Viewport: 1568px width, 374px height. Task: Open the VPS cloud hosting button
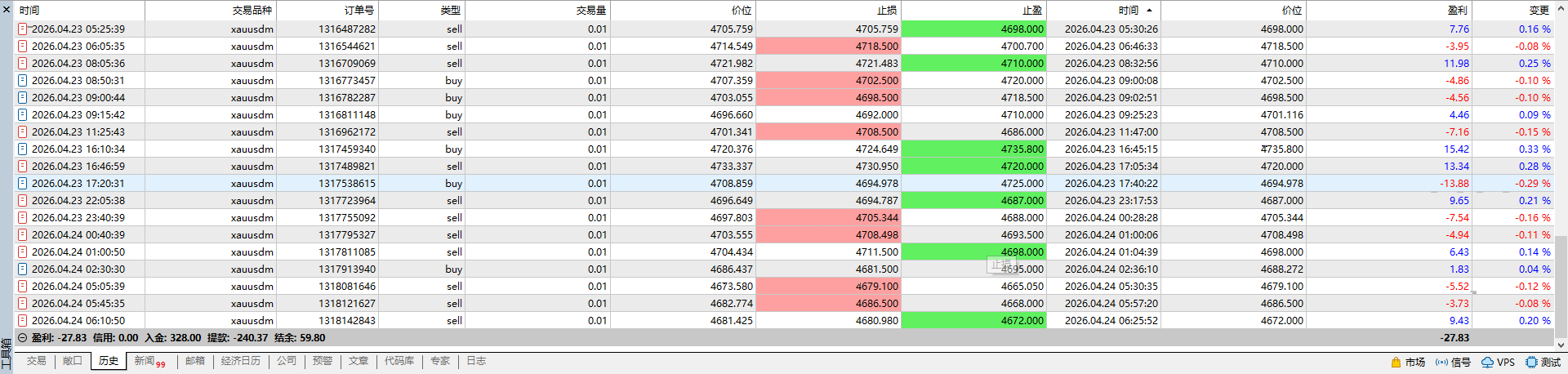point(1498,363)
